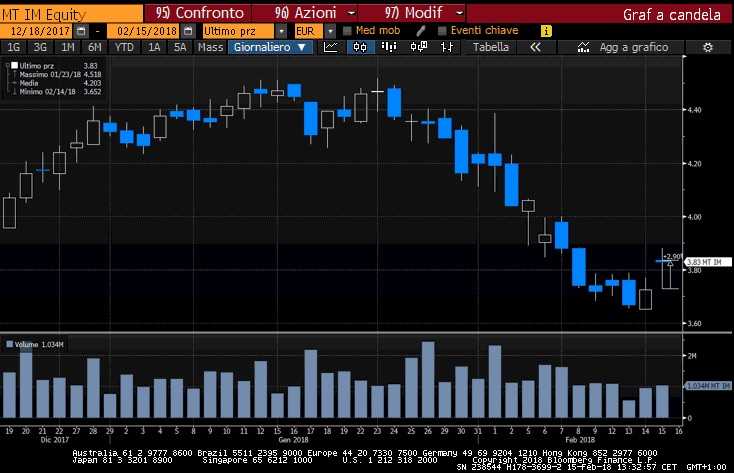Open the Tabella view
The height and width of the screenshot is (473, 734).
(x=491, y=47)
